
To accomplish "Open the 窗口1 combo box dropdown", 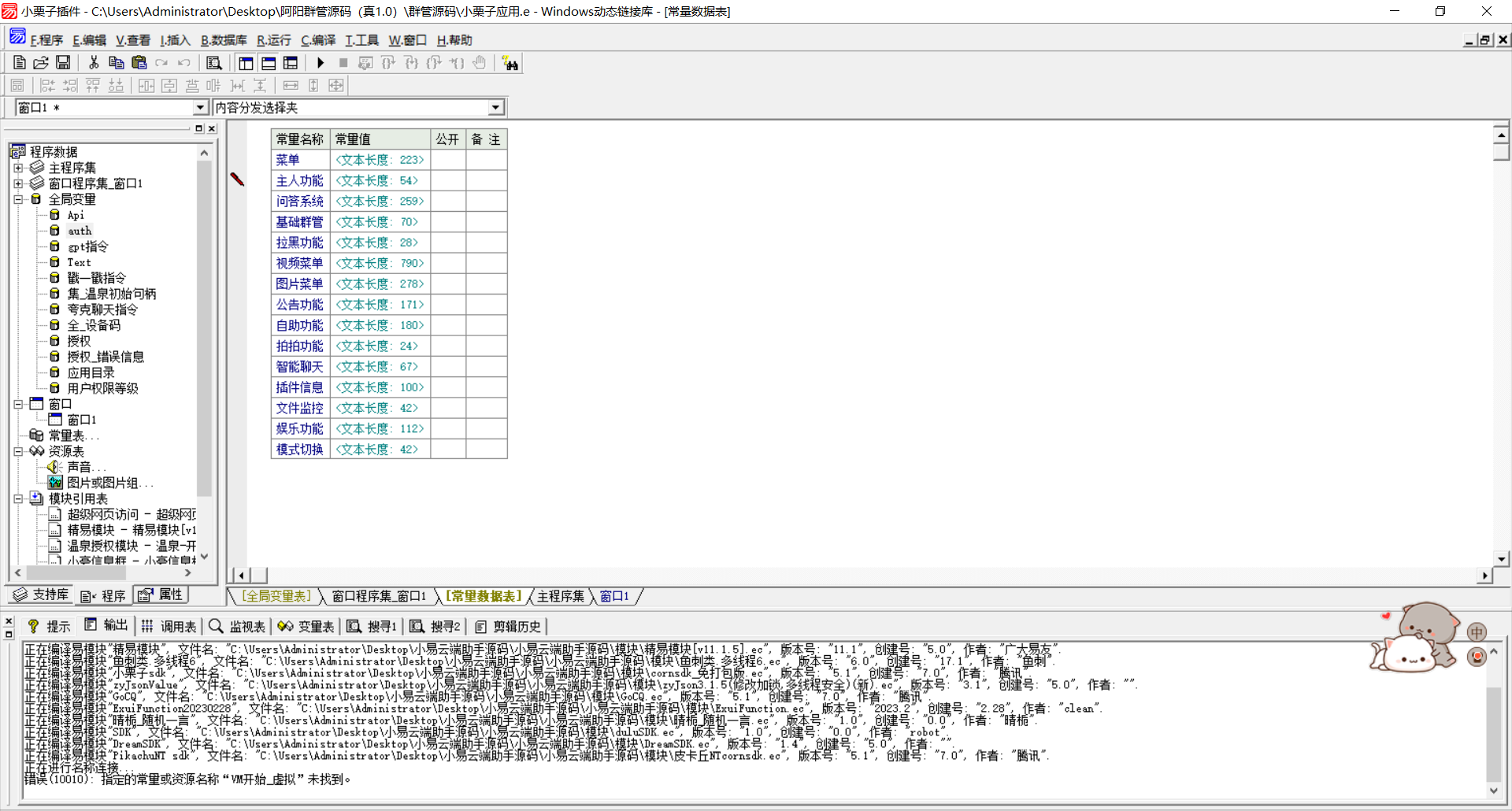I will click(200, 108).
